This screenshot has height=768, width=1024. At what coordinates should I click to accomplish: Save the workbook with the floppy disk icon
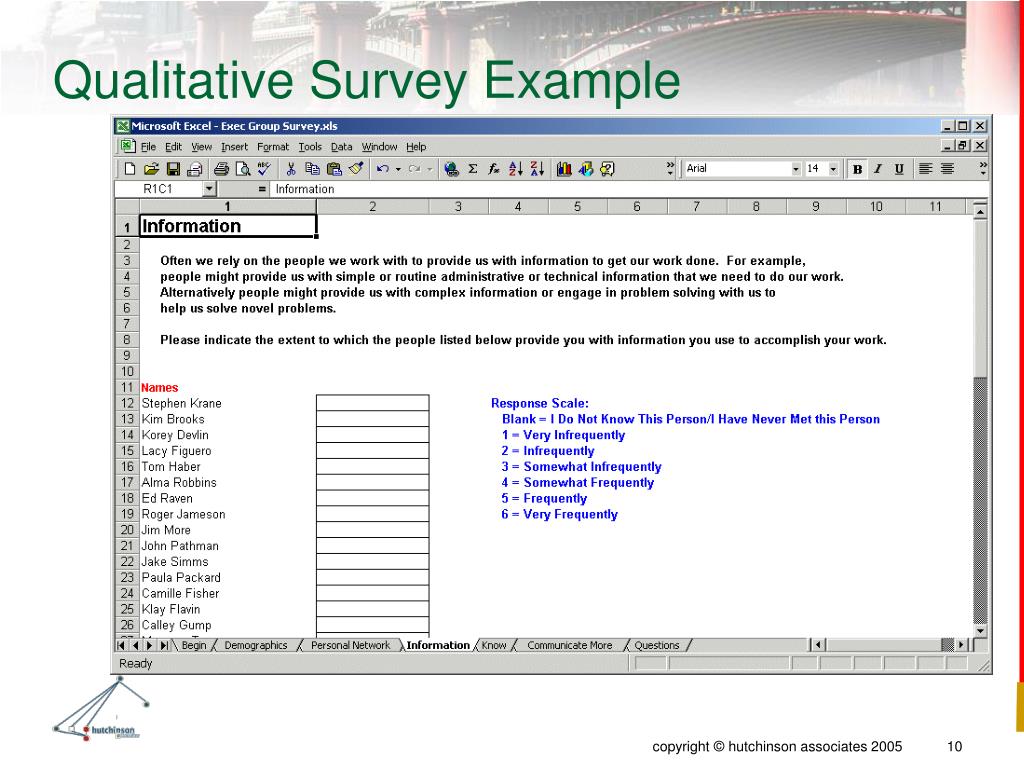173,169
